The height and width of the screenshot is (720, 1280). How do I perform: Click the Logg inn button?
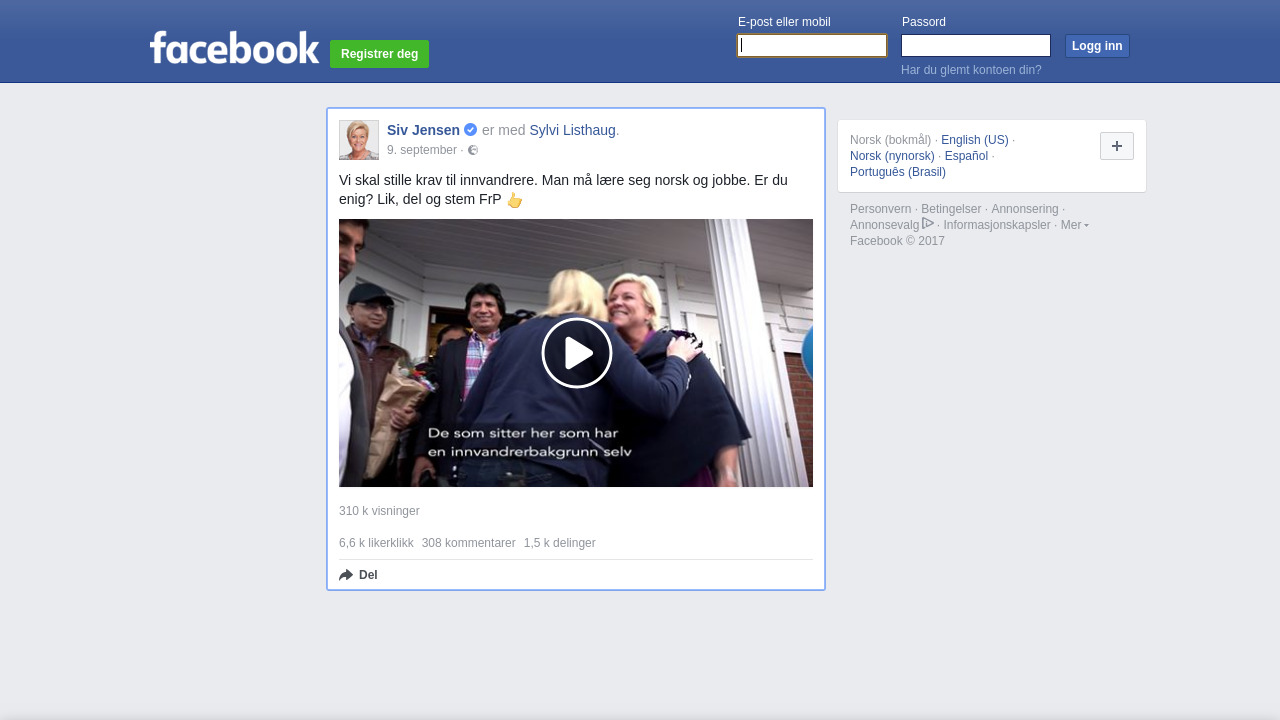coord(1097,46)
